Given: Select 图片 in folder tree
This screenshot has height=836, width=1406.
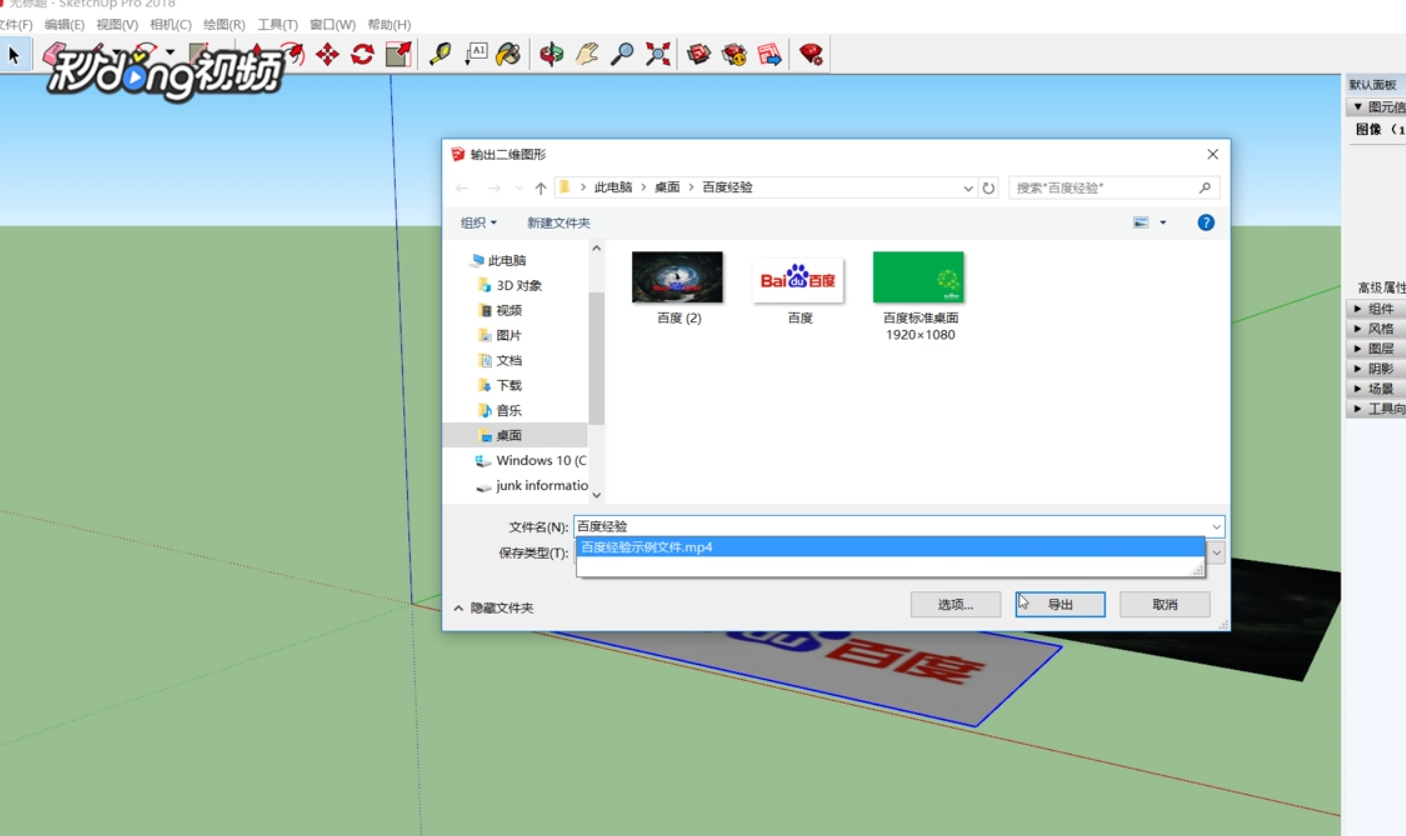Looking at the screenshot, I should point(509,335).
